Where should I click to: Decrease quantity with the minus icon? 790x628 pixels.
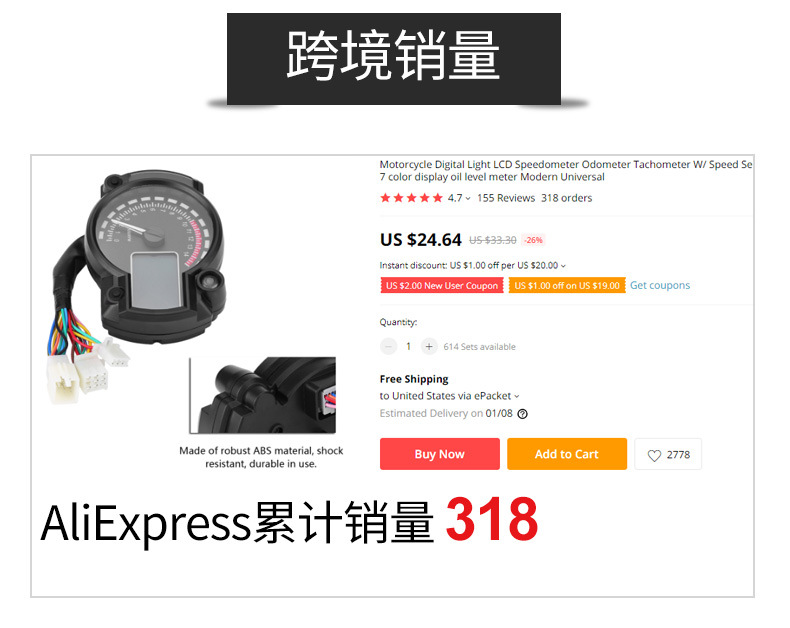pos(388,346)
